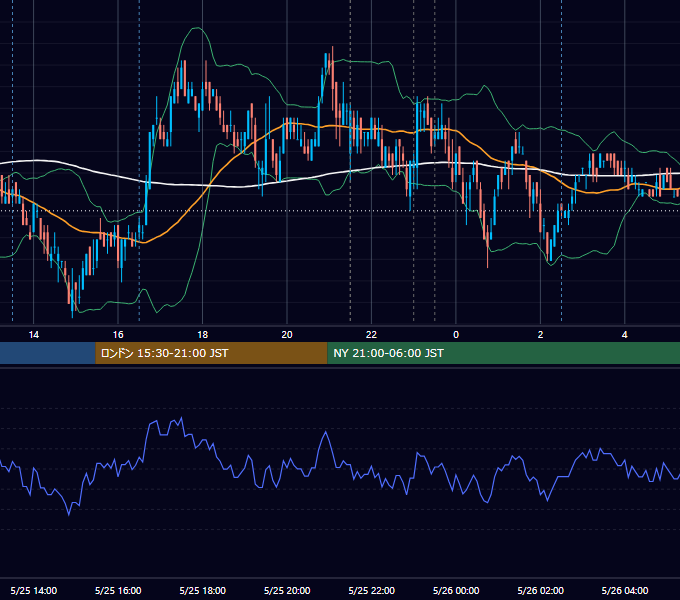Click the 18 hour label on price chart axis
Screen dimensions: 680x600
(203, 335)
